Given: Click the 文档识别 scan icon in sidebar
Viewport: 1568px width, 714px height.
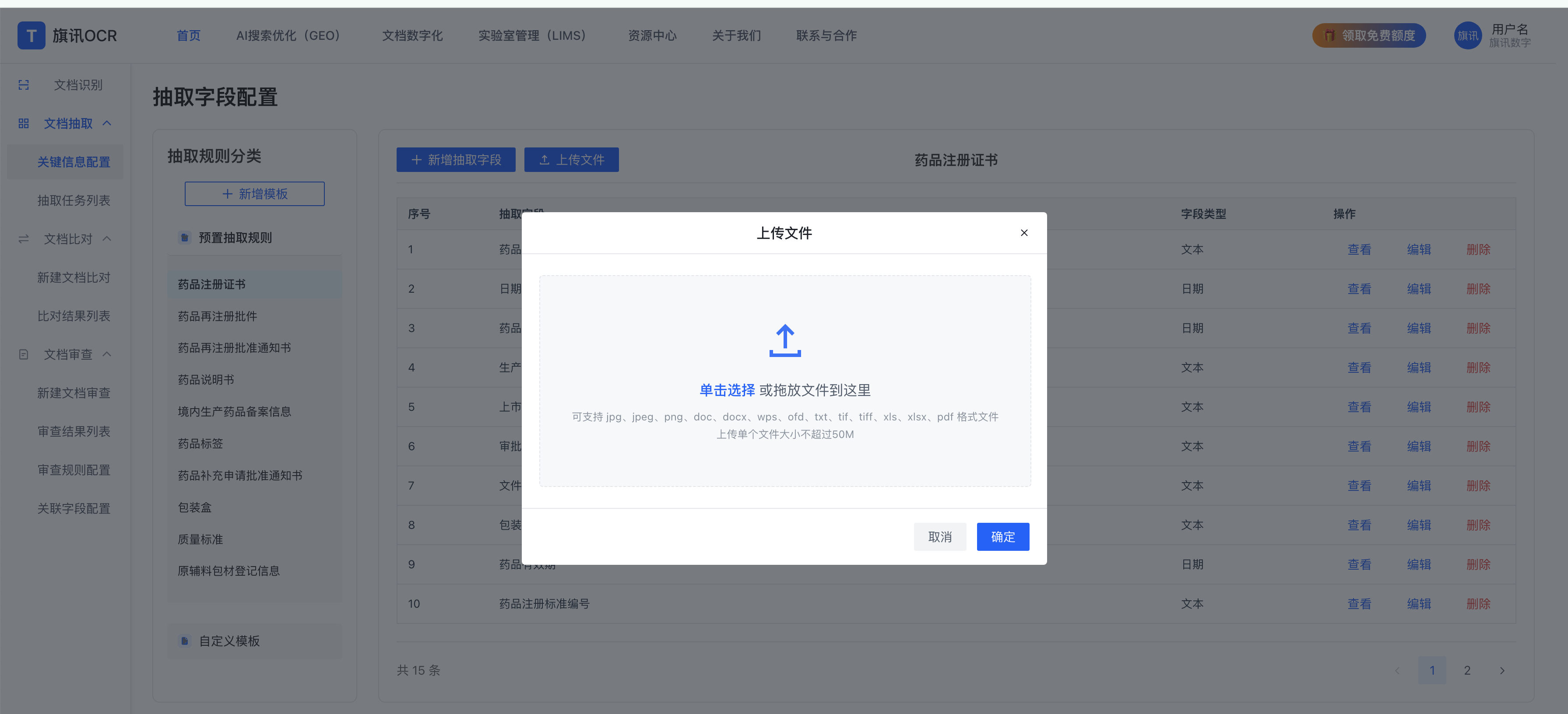Looking at the screenshot, I should (24, 85).
